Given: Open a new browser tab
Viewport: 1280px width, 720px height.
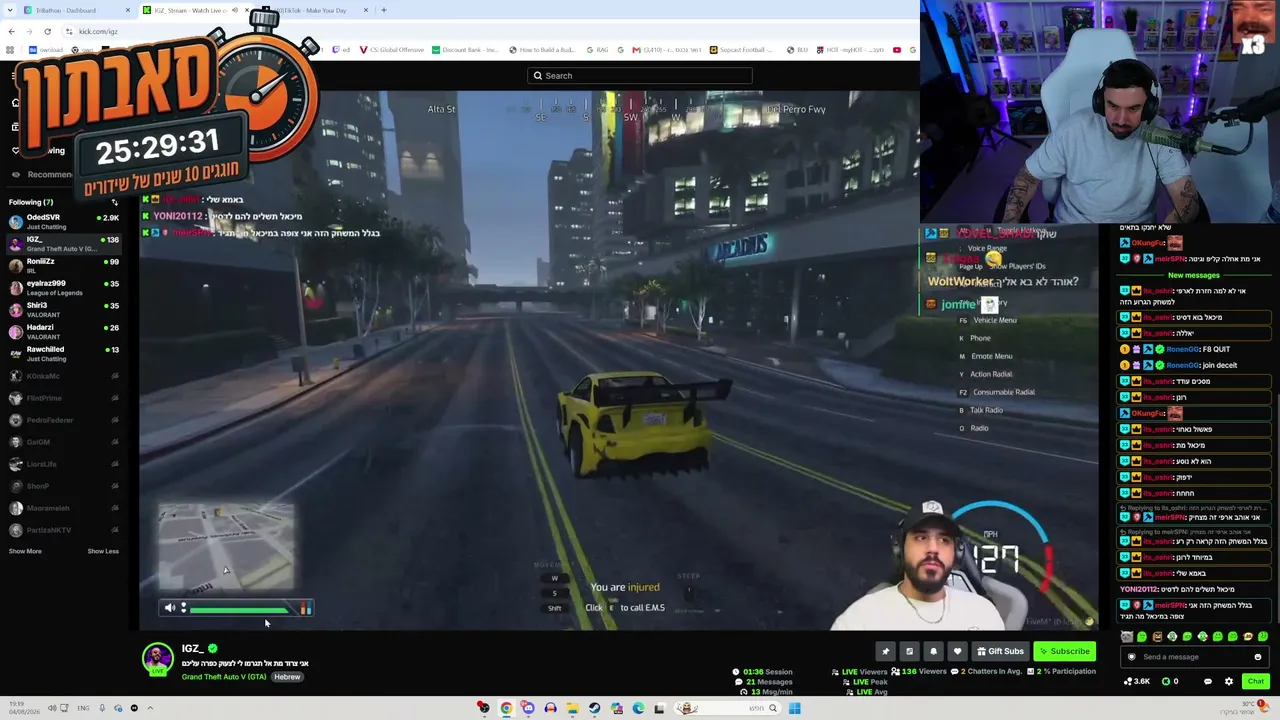Looking at the screenshot, I should click(384, 10).
